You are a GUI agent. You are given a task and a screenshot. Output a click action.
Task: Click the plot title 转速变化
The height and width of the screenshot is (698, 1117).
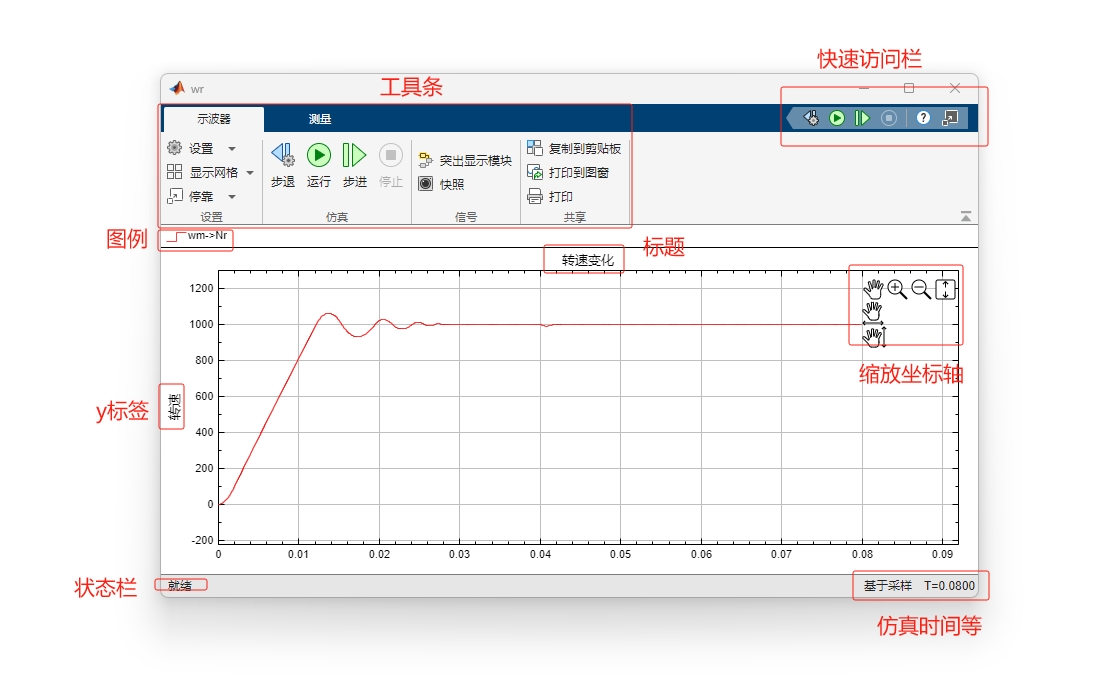point(588,260)
